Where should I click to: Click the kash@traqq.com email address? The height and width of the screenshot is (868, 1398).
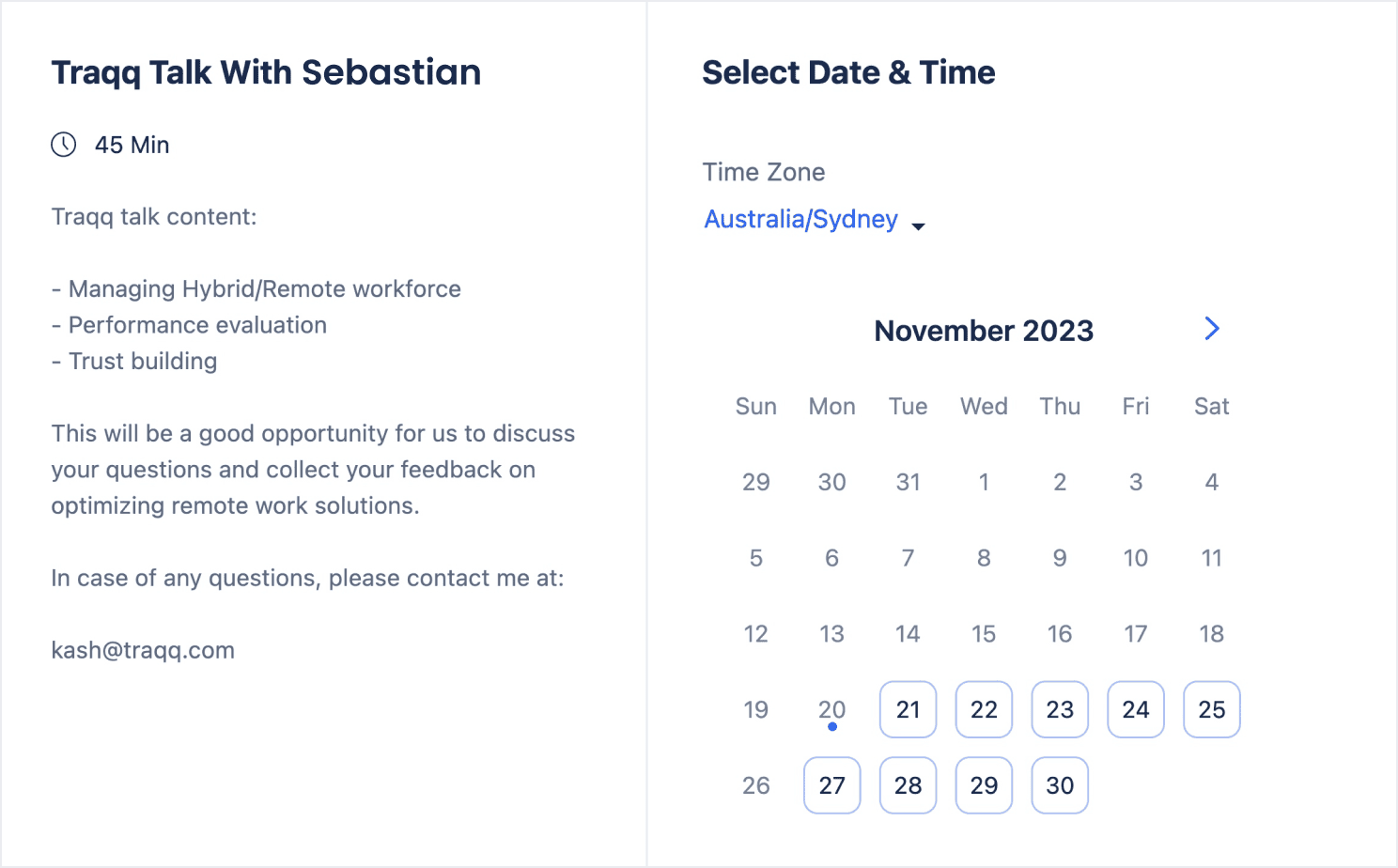pos(143,650)
